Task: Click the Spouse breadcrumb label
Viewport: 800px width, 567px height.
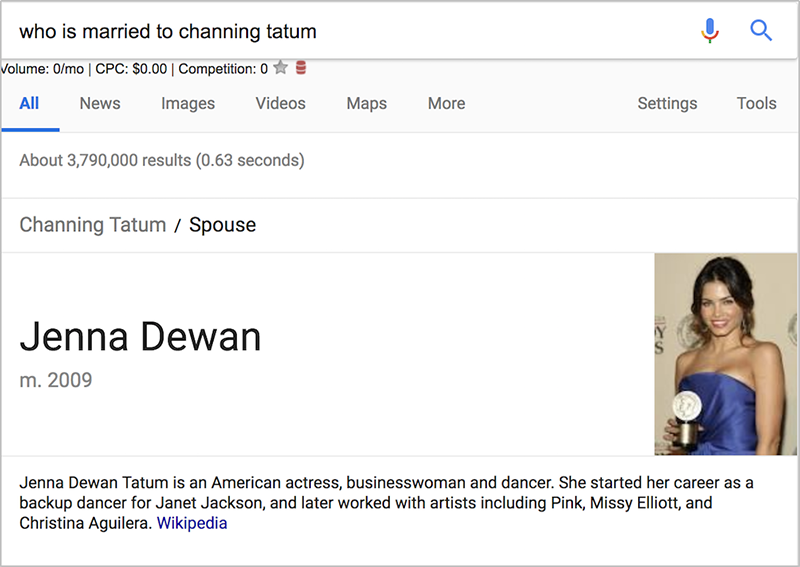Action: click(x=222, y=225)
